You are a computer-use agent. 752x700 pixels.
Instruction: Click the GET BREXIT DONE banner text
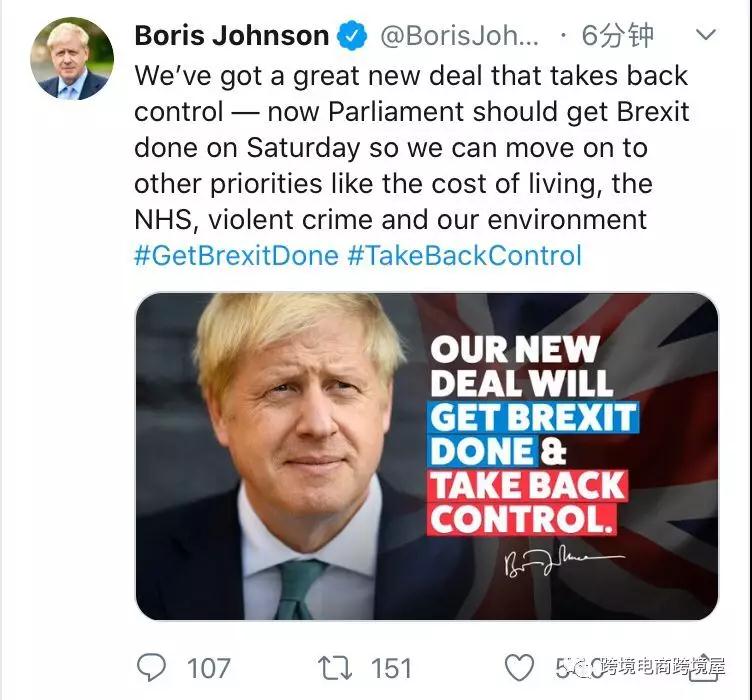[x=532, y=434]
